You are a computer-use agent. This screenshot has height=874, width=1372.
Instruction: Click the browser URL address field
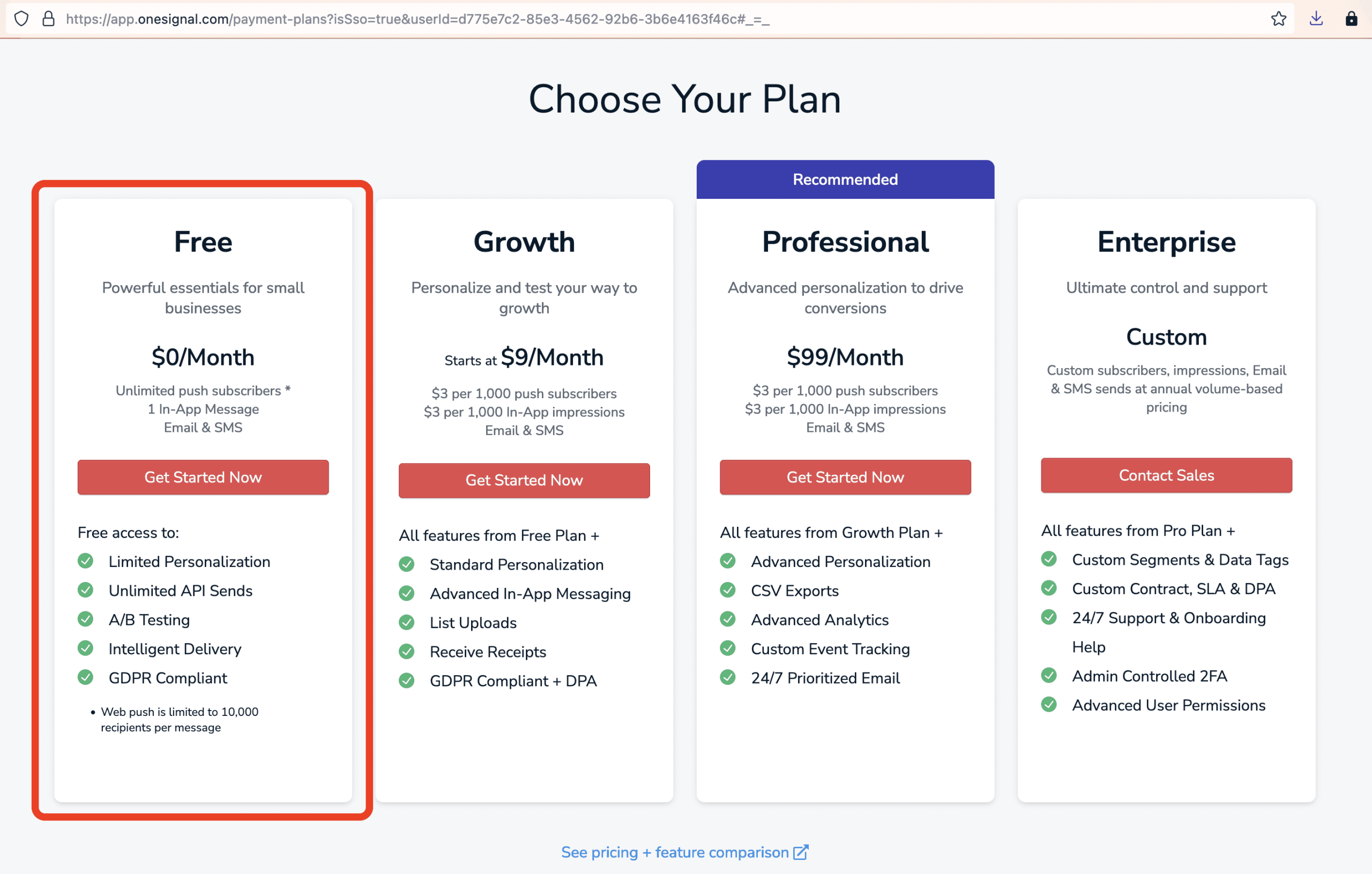point(417,19)
